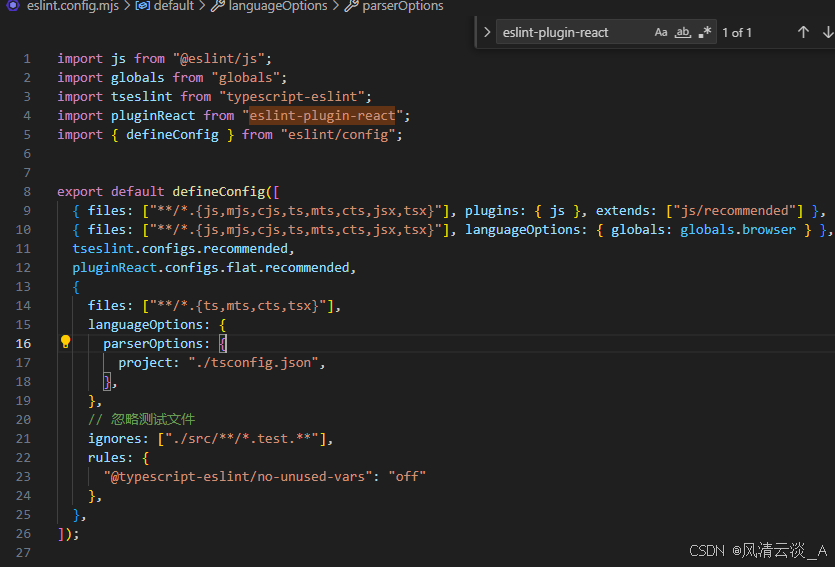Click the "@eslint/js" string on line 1

[x=219, y=59]
